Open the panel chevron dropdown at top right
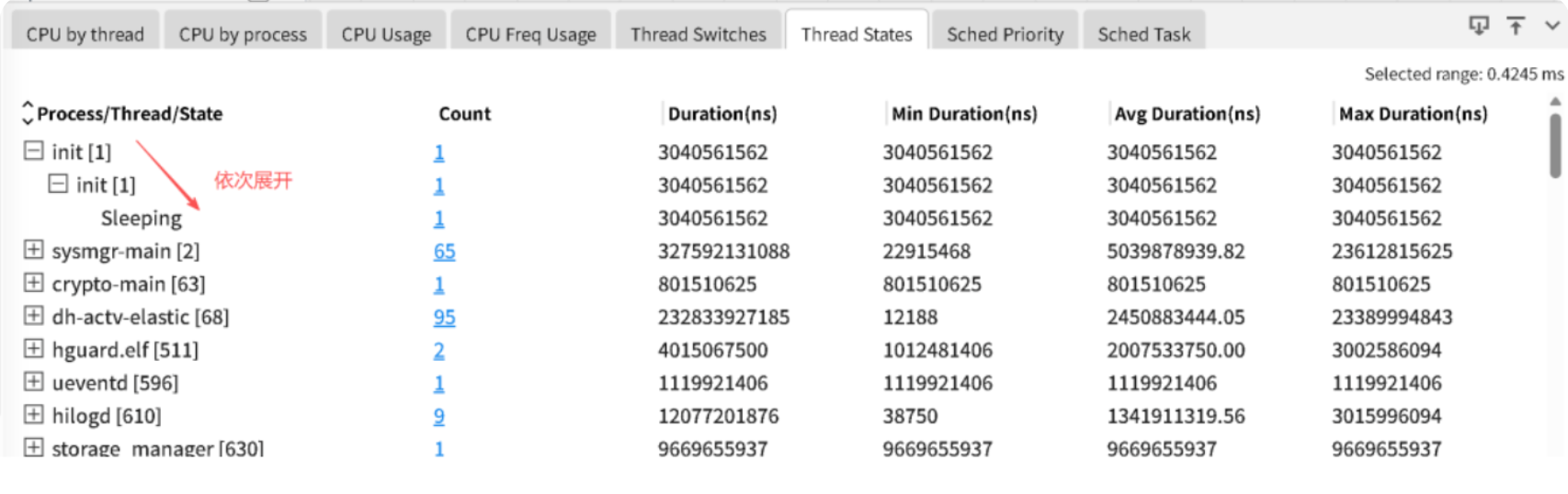 1551,26
